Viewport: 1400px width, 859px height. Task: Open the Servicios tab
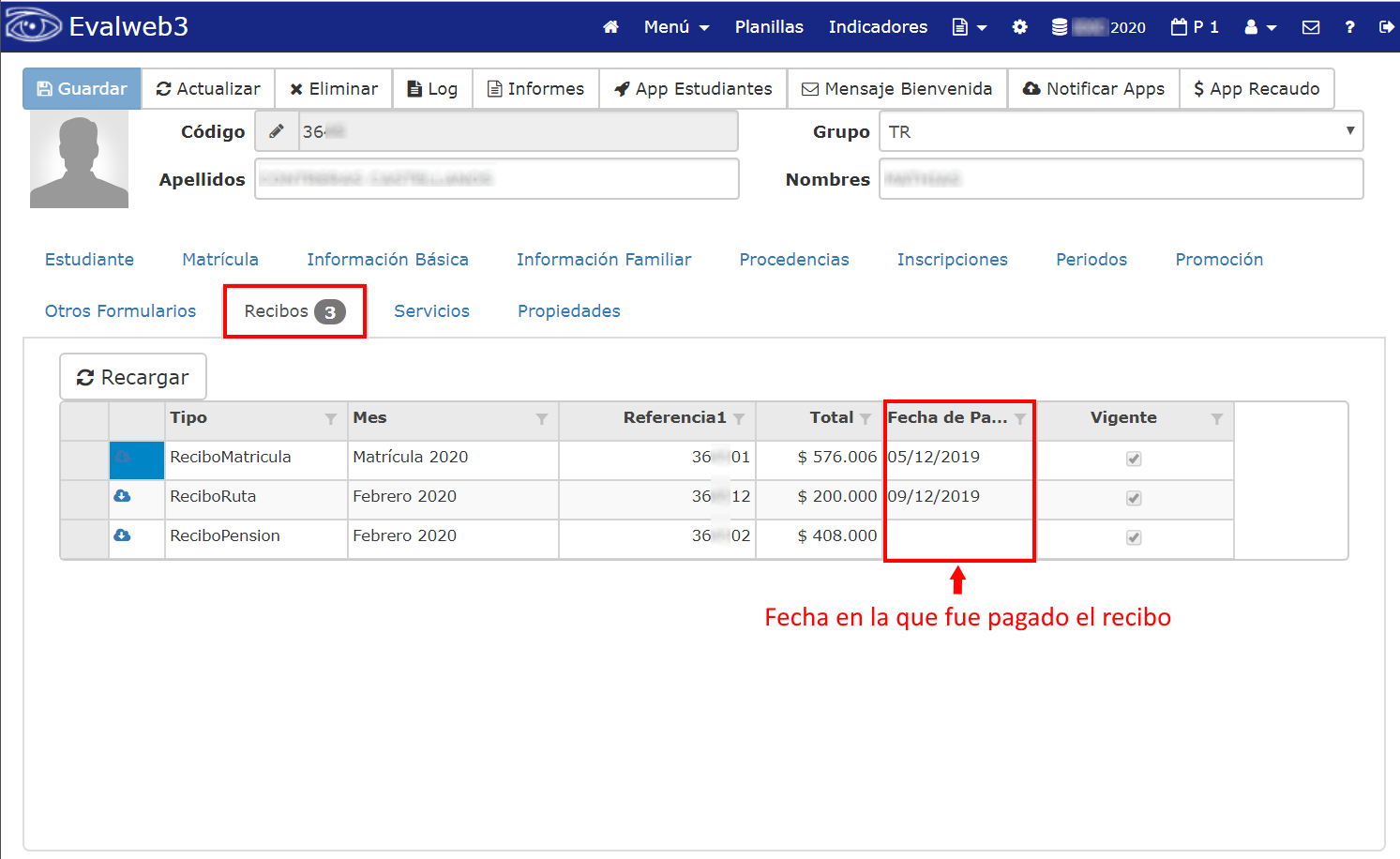click(431, 311)
